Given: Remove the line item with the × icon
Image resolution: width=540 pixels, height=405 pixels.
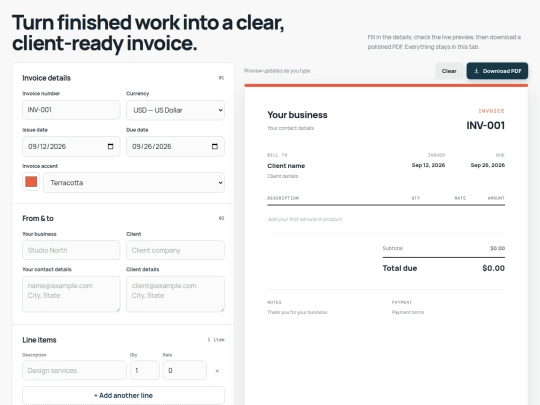Looking at the screenshot, I should coord(217,371).
